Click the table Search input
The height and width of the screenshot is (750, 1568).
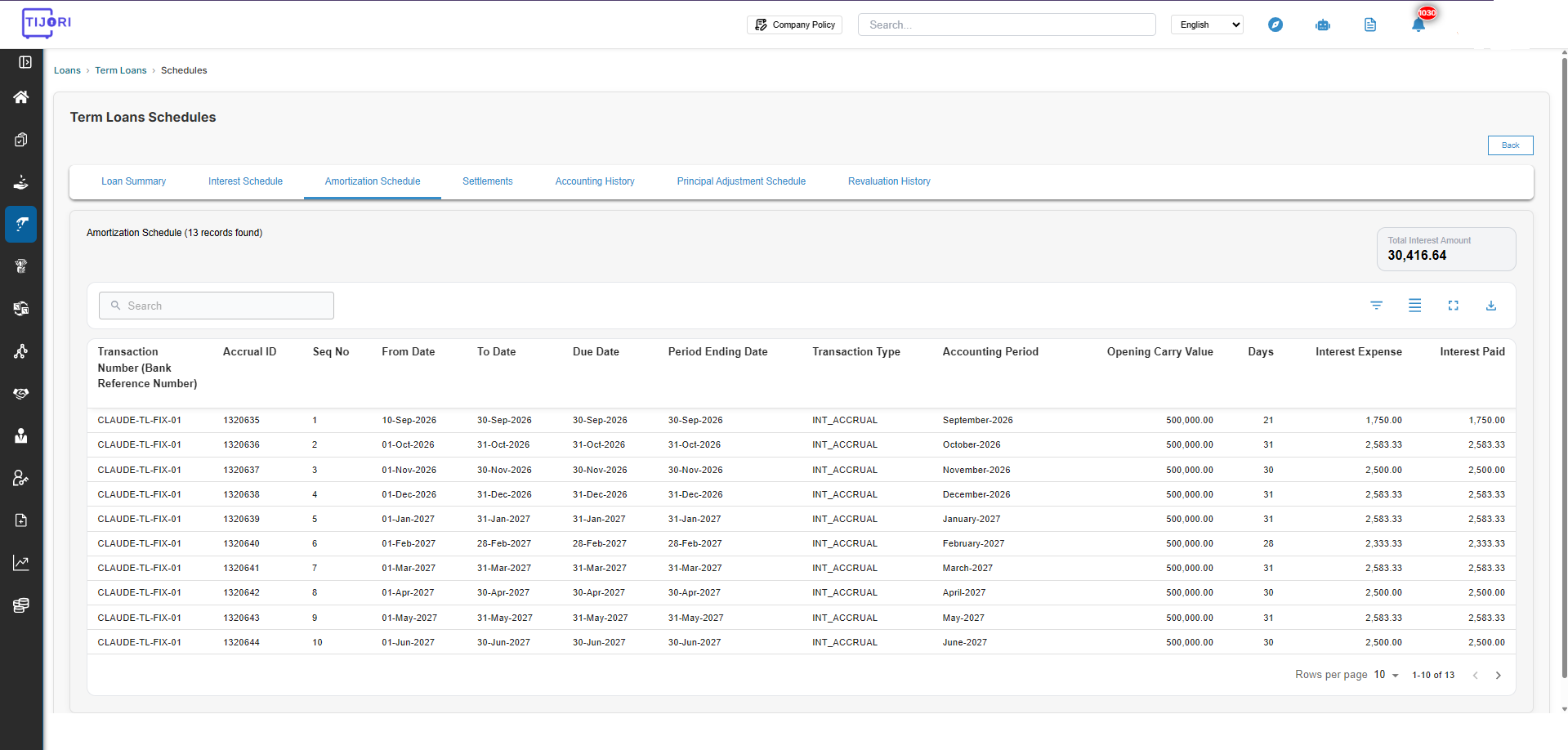click(217, 306)
